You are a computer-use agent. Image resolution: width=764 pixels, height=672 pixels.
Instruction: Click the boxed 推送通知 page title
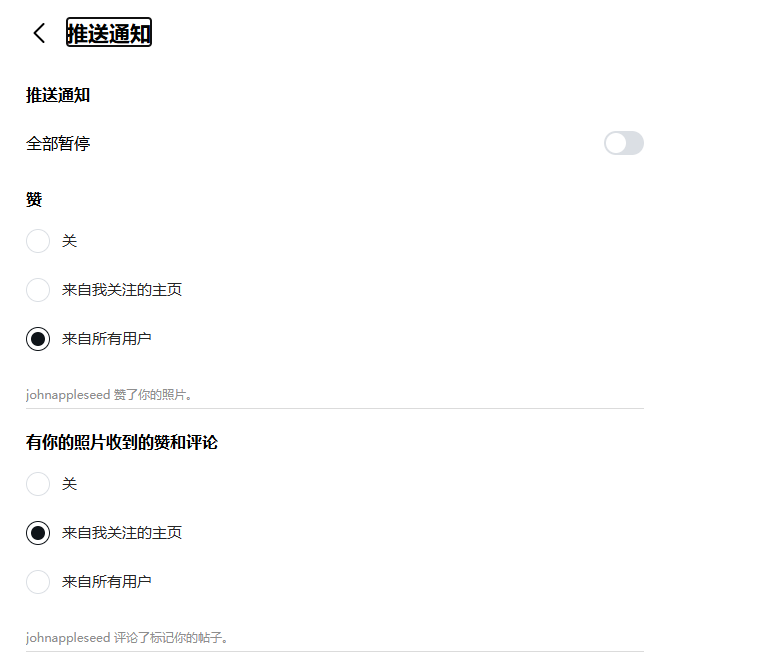coord(109,33)
